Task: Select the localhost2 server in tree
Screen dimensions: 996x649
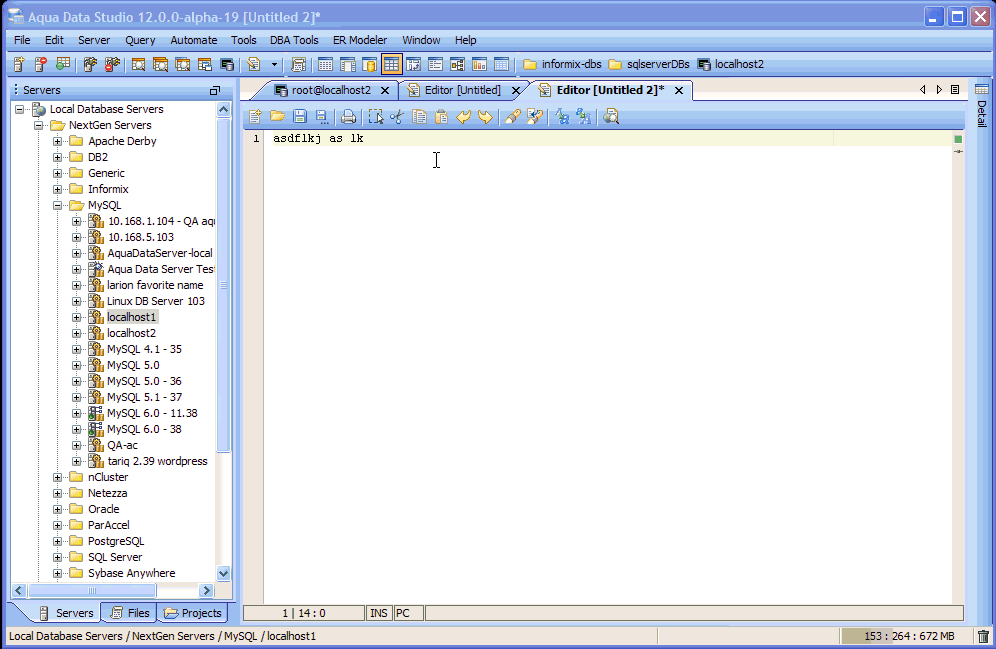Action: point(131,333)
